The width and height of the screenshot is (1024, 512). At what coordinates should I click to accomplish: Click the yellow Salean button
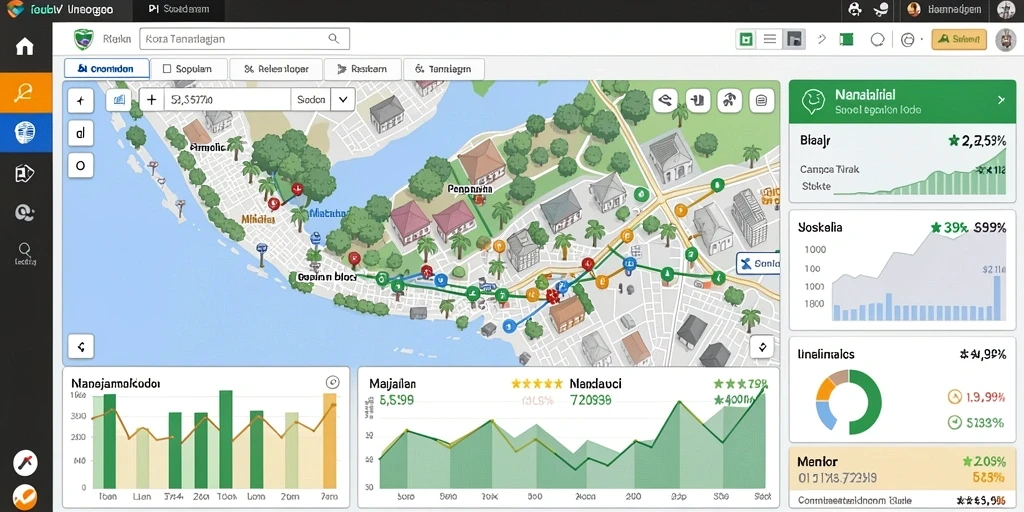pos(959,39)
